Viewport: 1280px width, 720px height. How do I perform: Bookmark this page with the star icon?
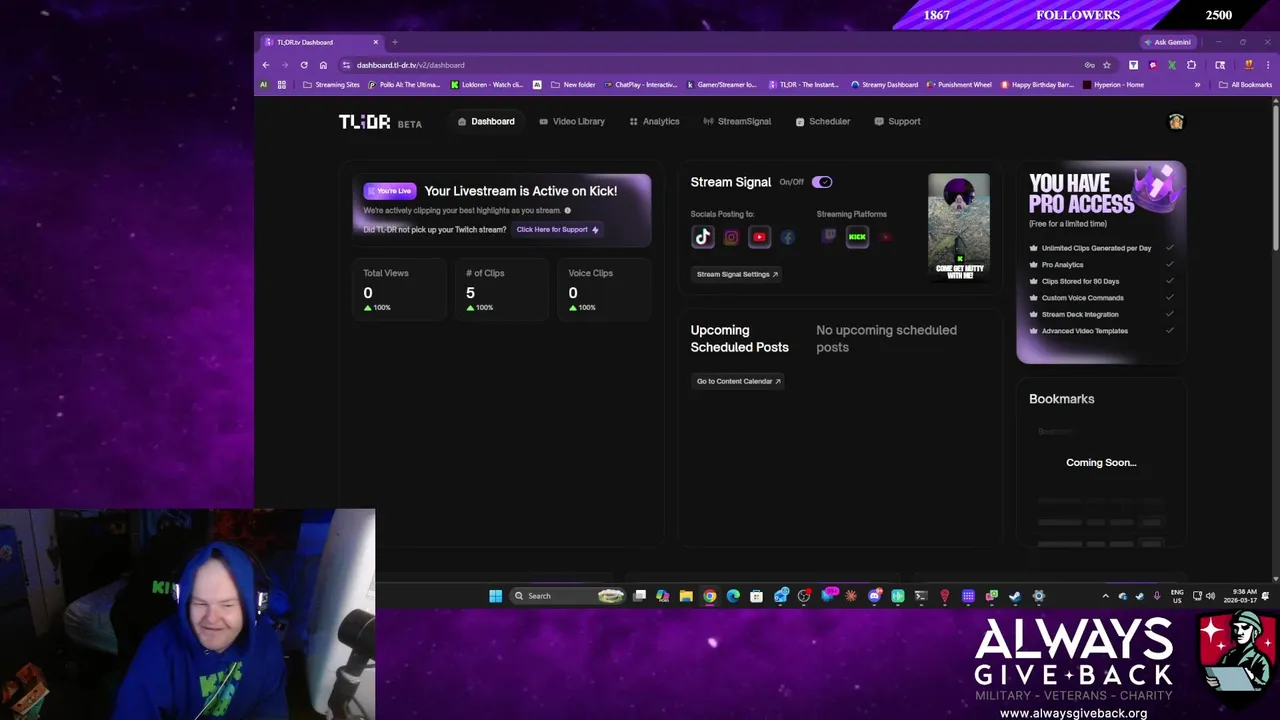pos(1107,65)
